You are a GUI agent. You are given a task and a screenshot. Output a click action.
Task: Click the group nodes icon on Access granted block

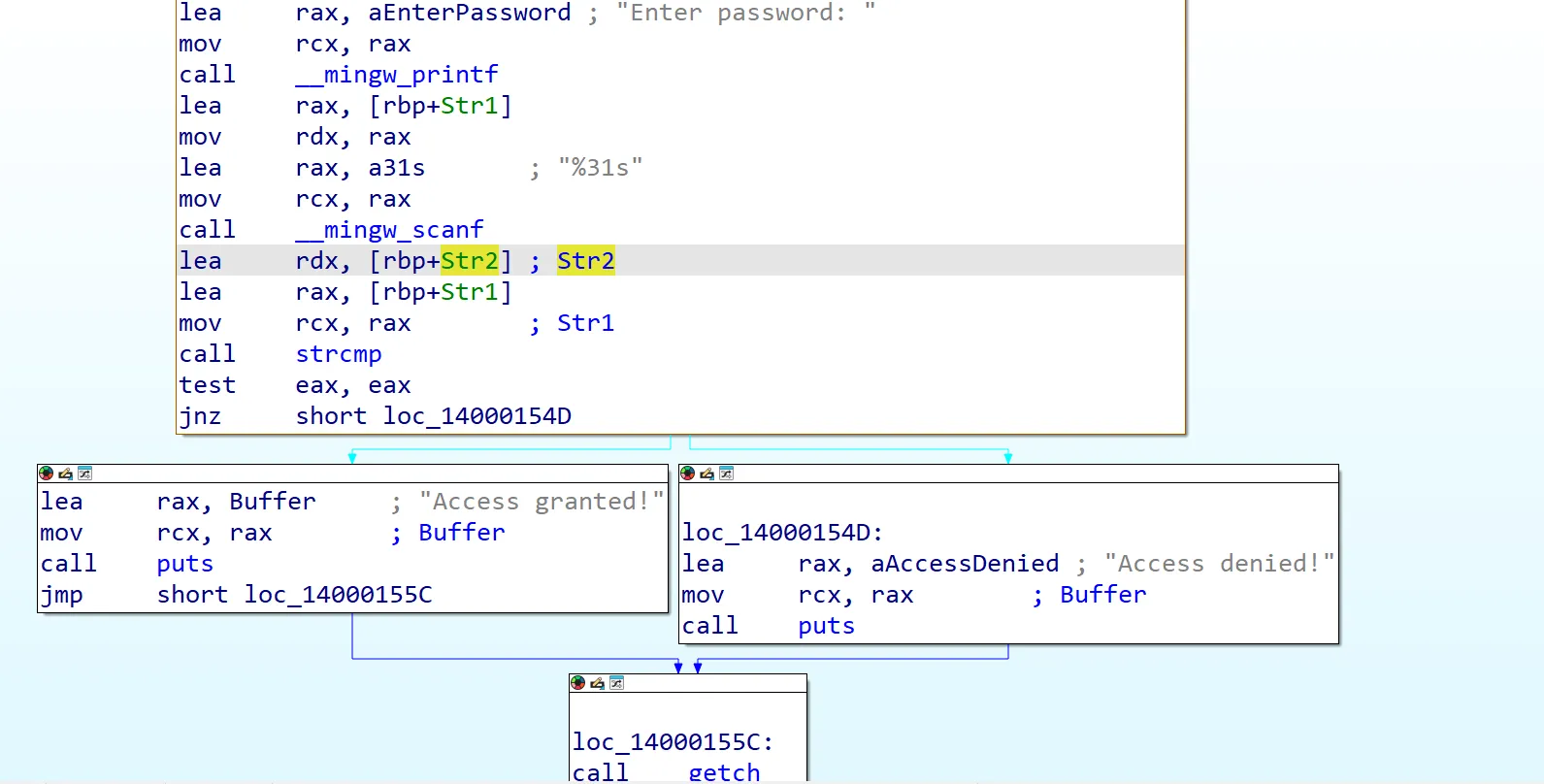pos(85,474)
